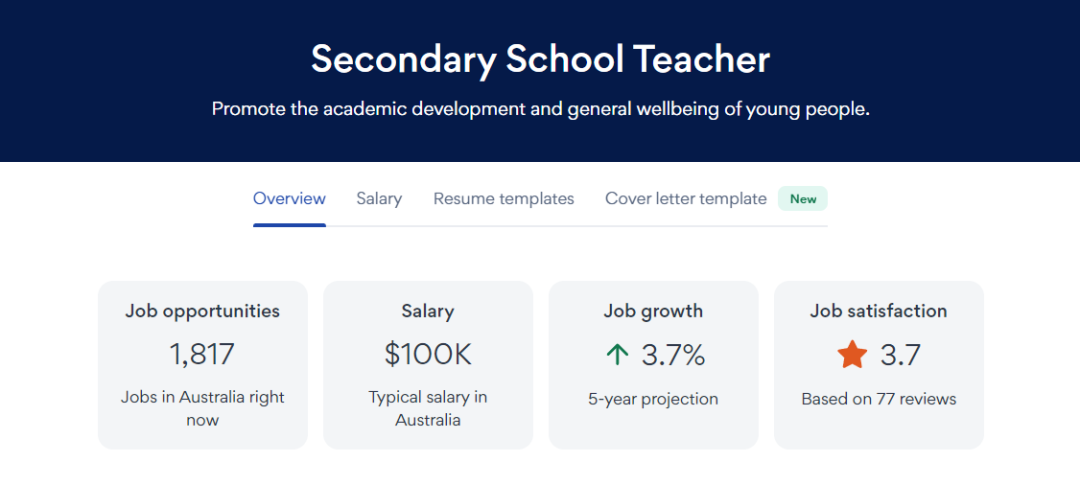Image resolution: width=1080 pixels, height=485 pixels.
Task: Click the '5-year projection' caption
Action: [653, 399]
